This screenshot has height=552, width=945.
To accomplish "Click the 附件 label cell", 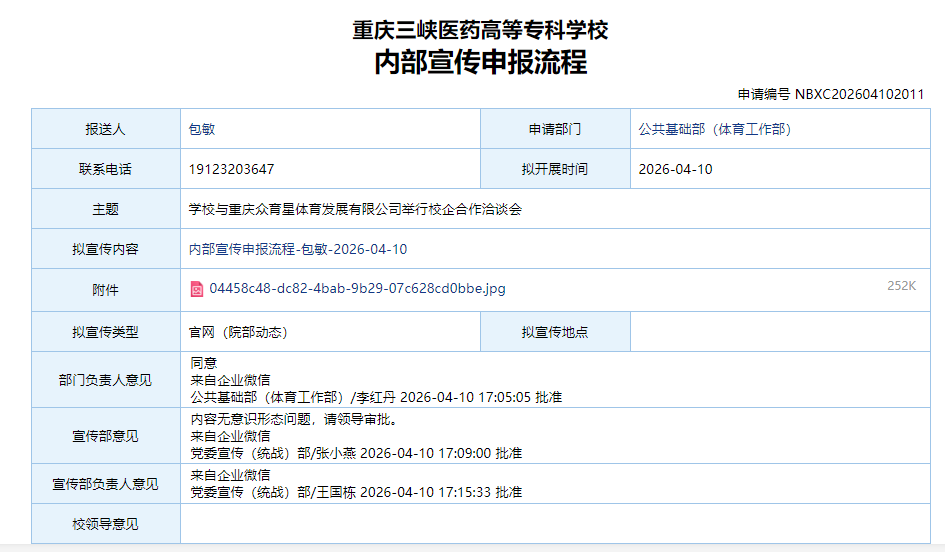I will (105, 289).
